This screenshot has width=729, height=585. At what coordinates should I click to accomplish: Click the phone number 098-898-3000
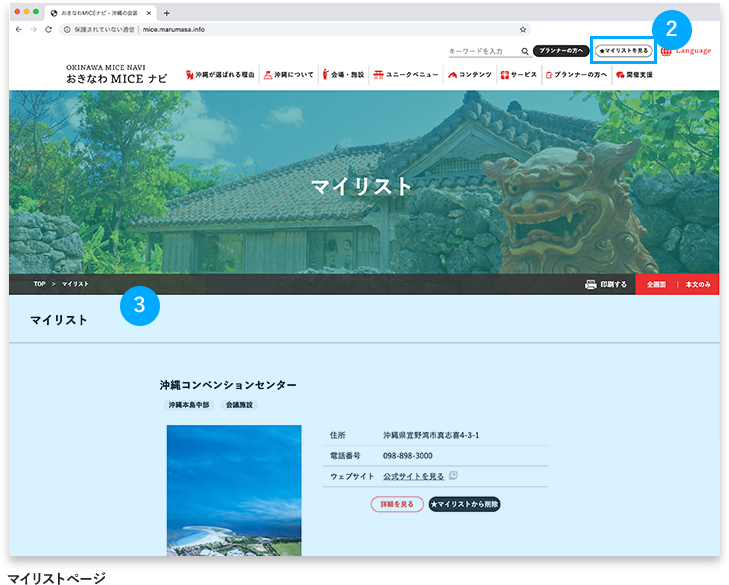click(x=408, y=456)
